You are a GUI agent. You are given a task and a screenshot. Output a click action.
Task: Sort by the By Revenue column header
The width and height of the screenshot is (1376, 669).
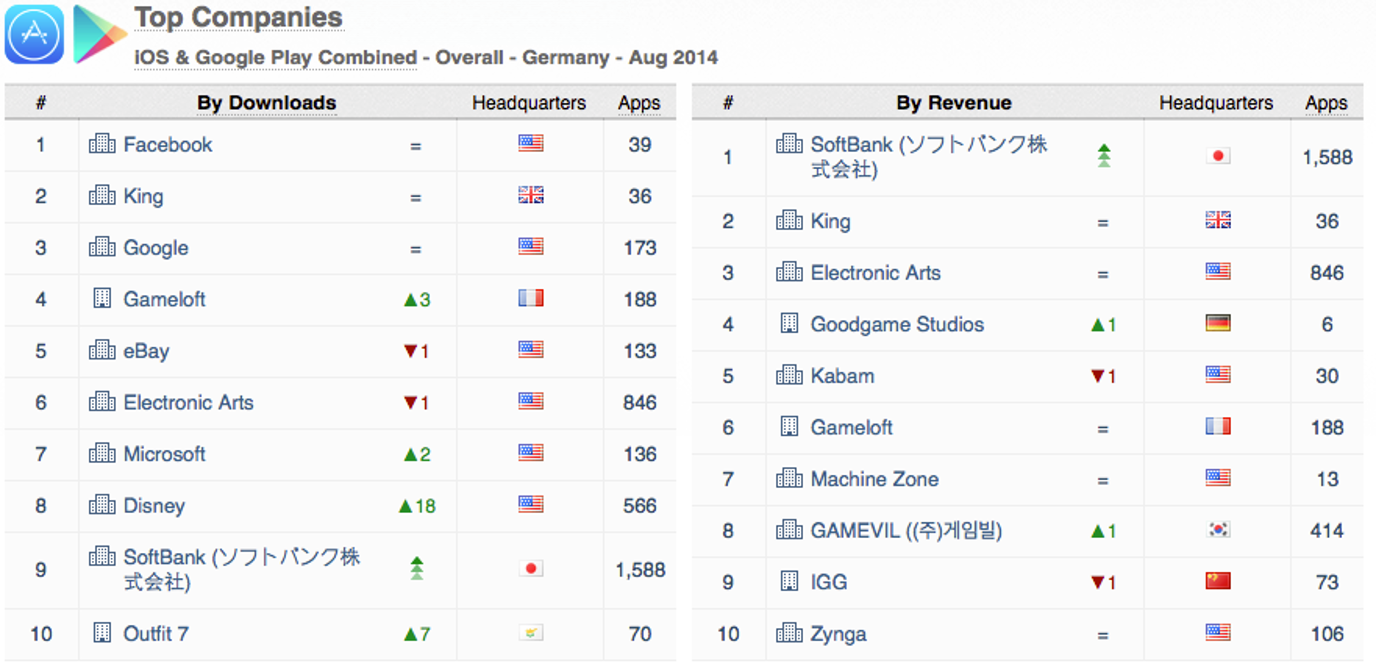pos(954,103)
